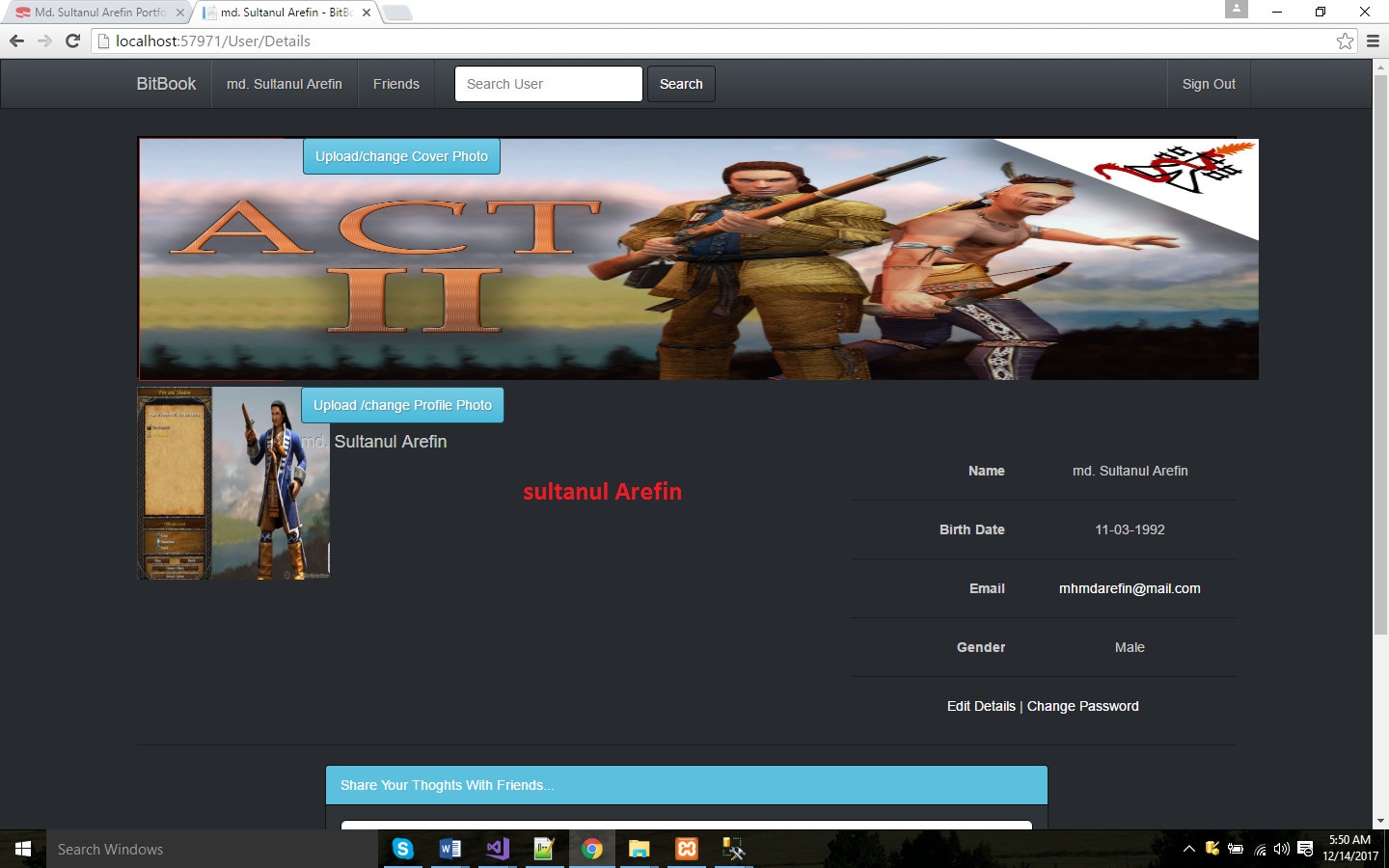Focus the Search User input field
This screenshot has height=868, width=1389.
click(548, 84)
